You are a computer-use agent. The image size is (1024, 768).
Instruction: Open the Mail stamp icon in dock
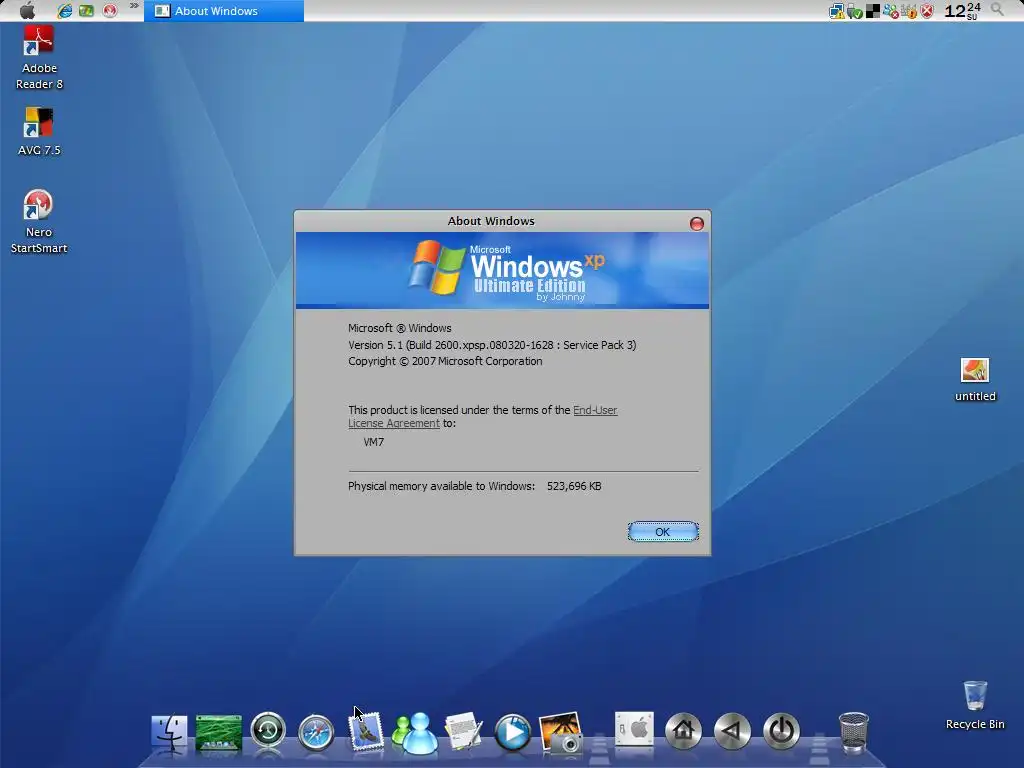[365, 731]
